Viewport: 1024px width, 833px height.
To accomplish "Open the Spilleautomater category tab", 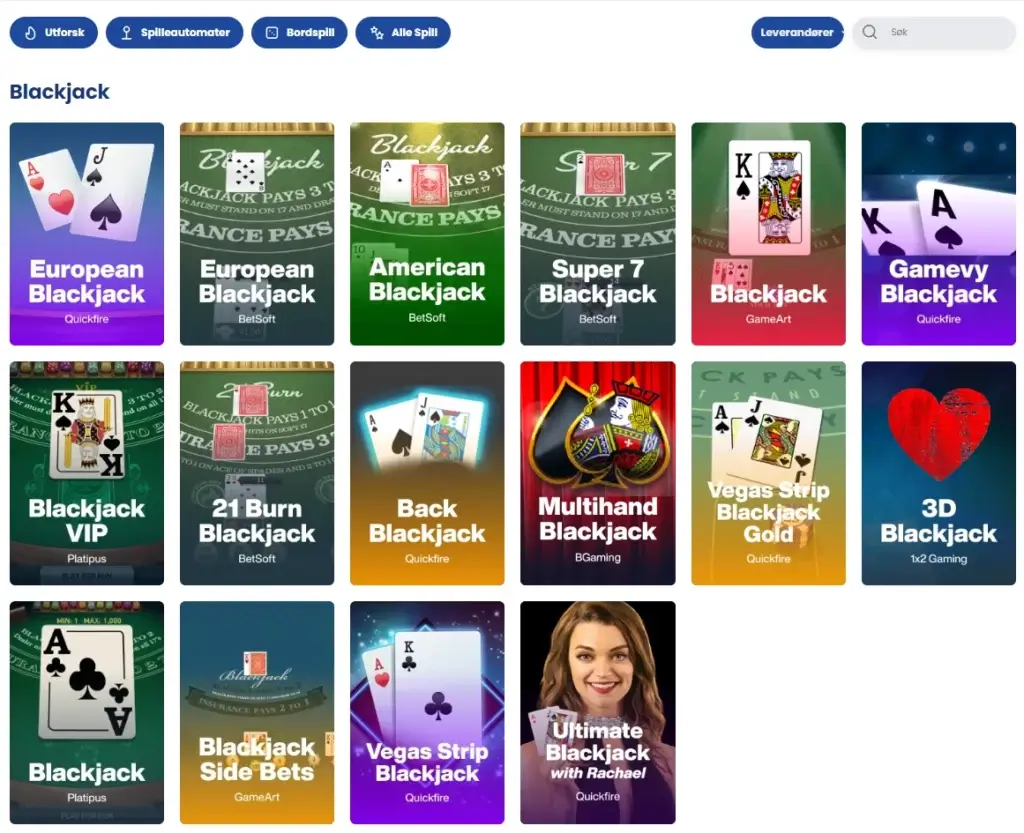I will click(x=174, y=33).
